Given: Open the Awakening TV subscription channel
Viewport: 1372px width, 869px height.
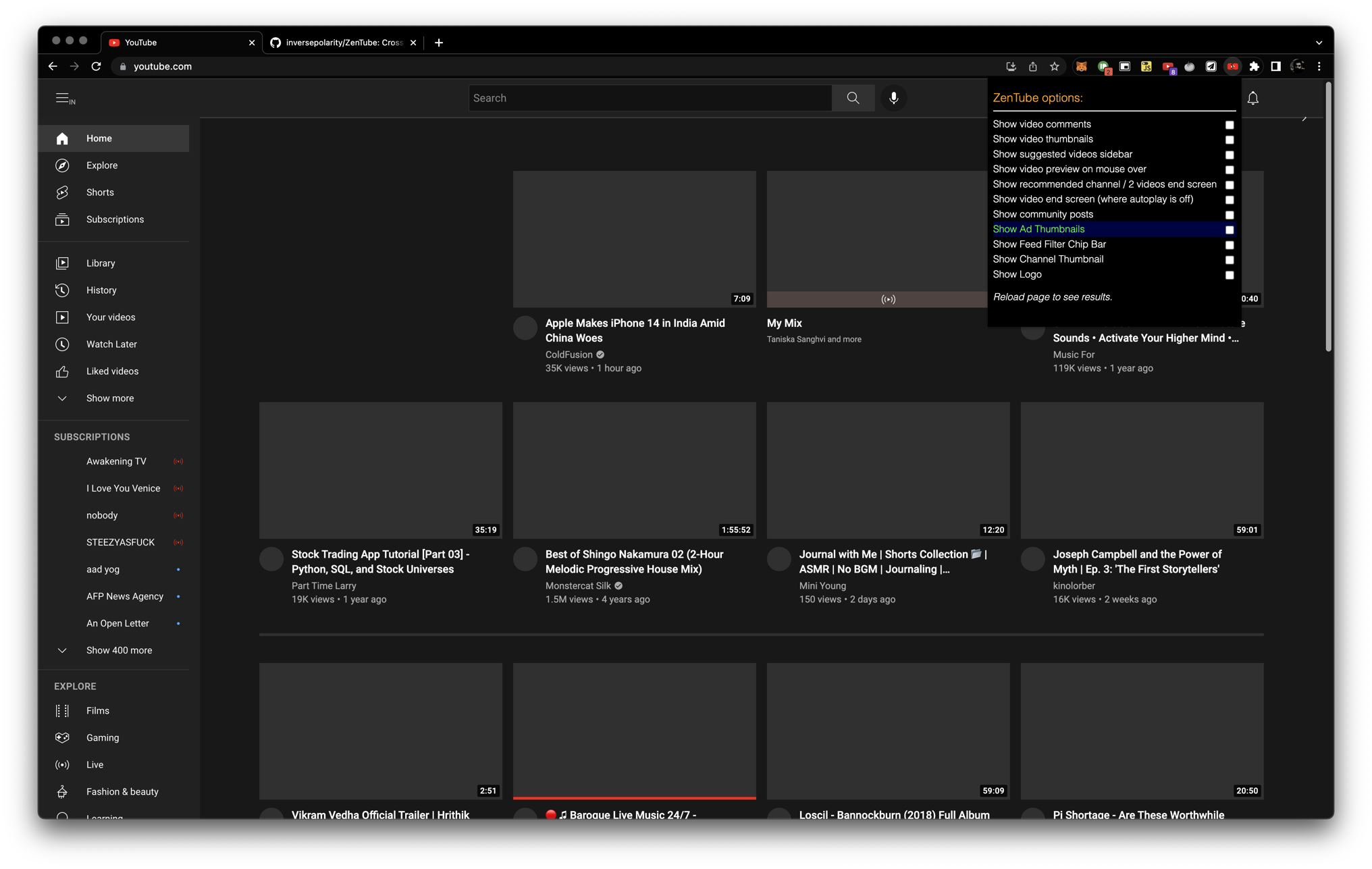Looking at the screenshot, I should (116, 461).
